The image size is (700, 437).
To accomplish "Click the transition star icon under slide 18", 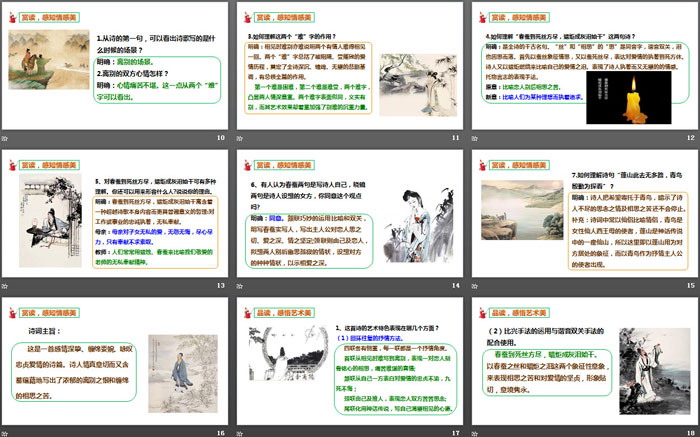I will 476,431.
